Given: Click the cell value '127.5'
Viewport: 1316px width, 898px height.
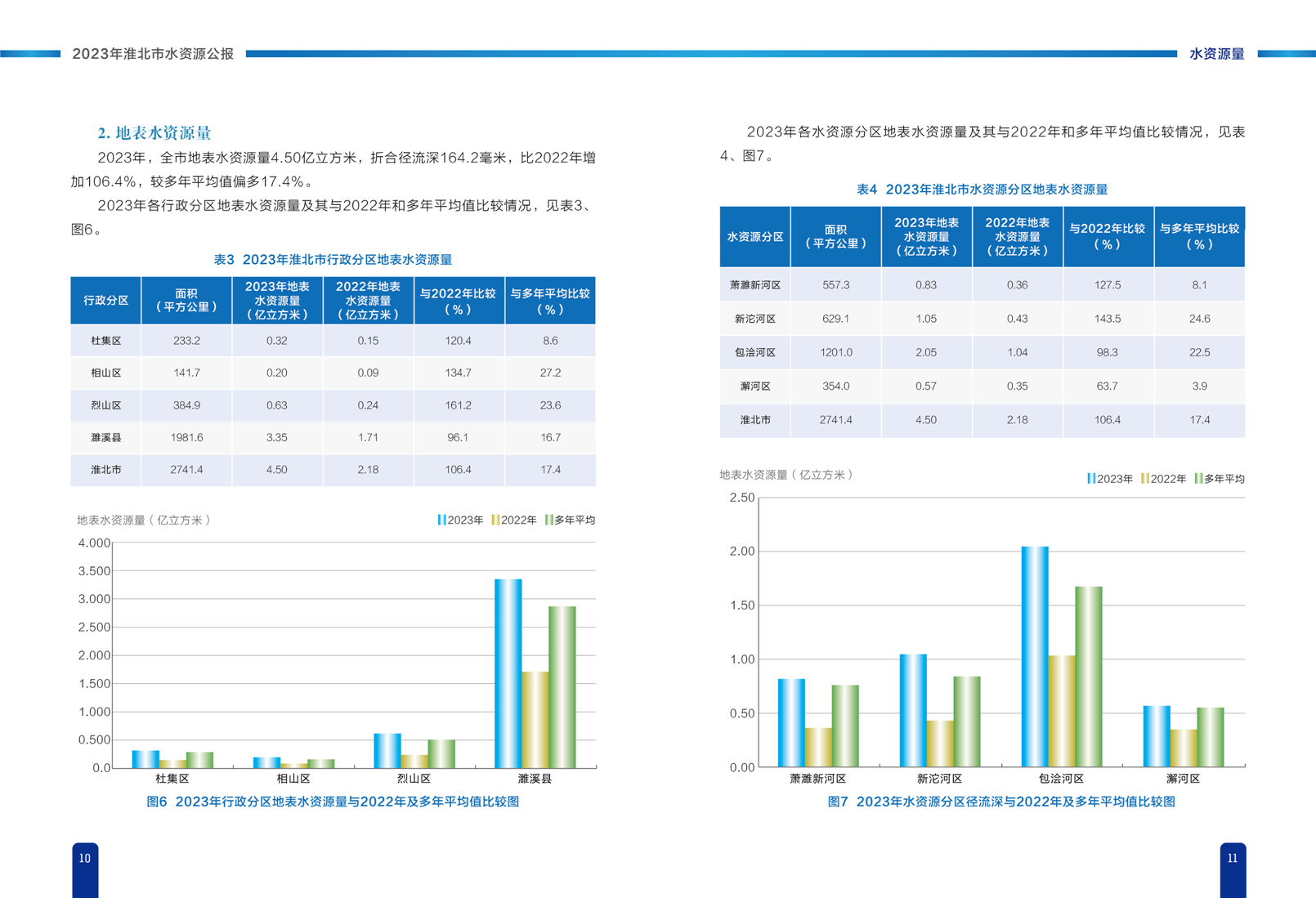Looking at the screenshot, I should pos(1108,285).
